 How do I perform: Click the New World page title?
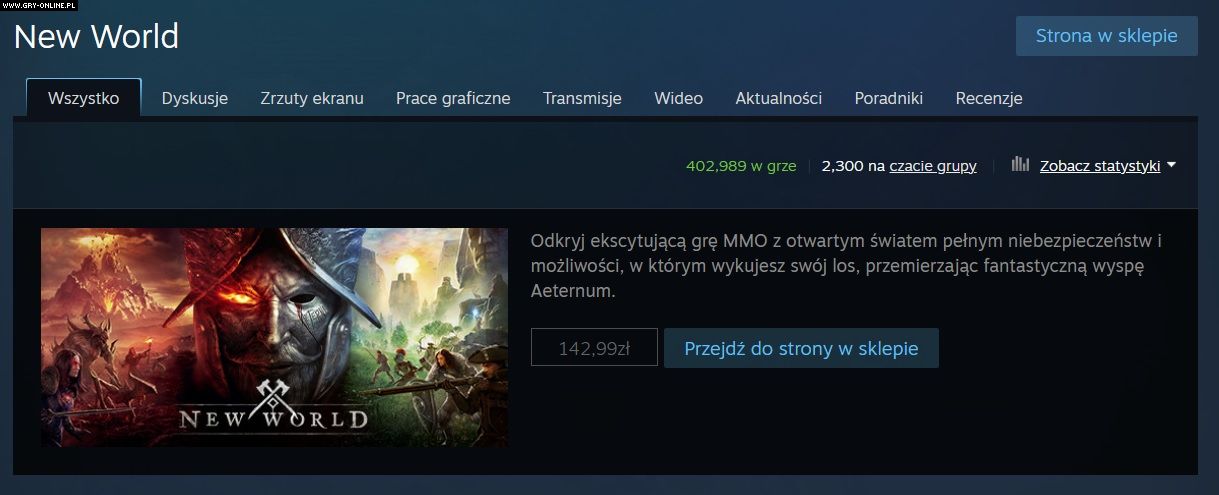96,37
